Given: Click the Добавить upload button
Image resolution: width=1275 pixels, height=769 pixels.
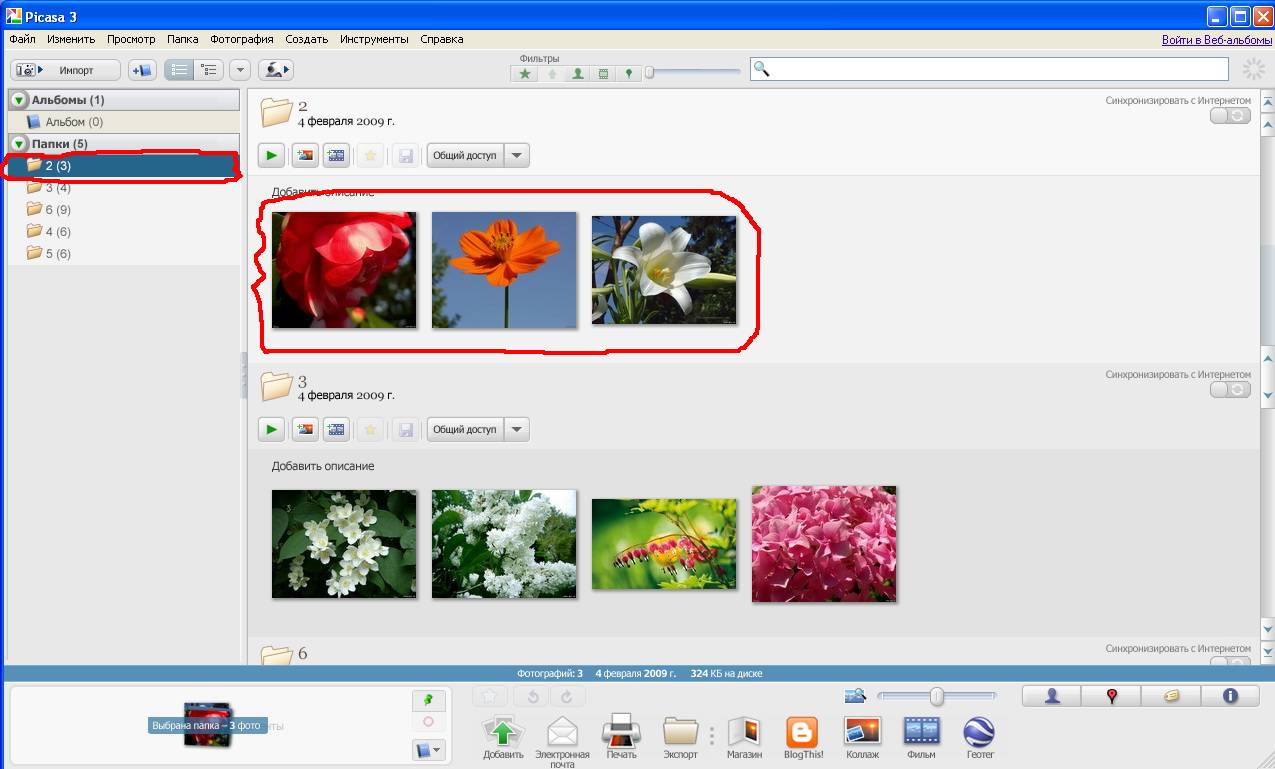Looking at the screenshot, I should pyautogui.click(x=503, y=737).
